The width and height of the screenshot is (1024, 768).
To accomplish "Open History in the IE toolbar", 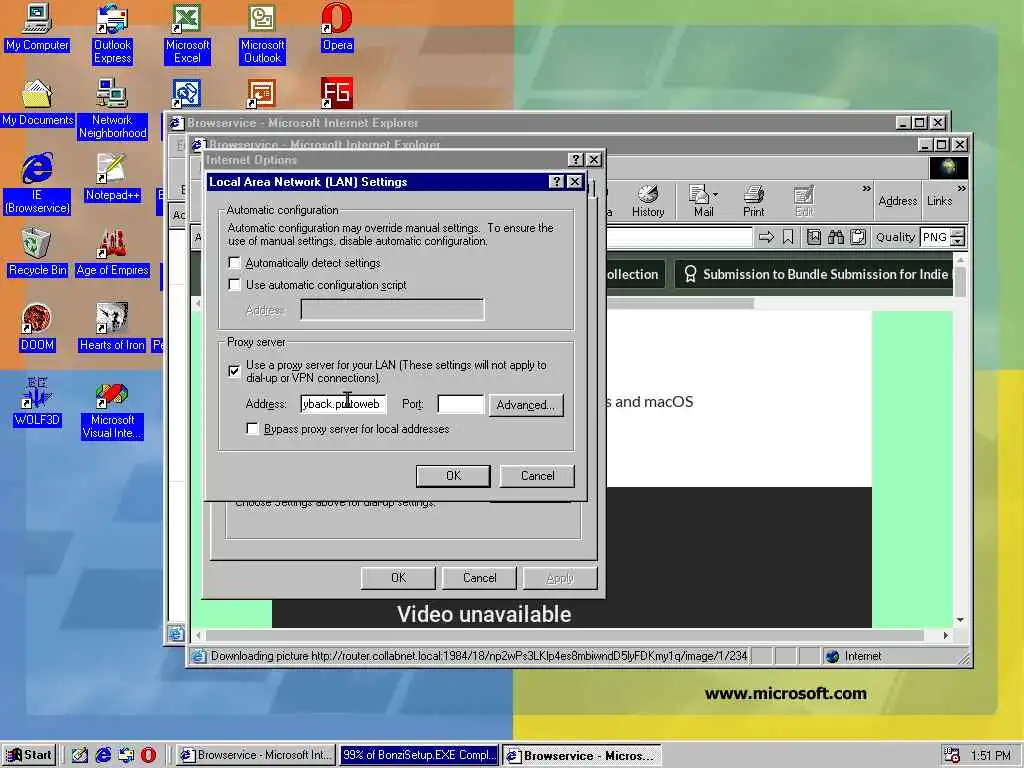I will click(x=648, y=200).
